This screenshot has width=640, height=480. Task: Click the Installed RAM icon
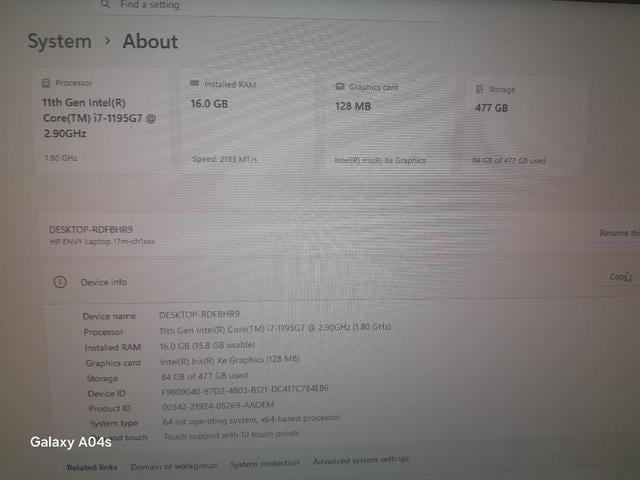click(195, 83)
